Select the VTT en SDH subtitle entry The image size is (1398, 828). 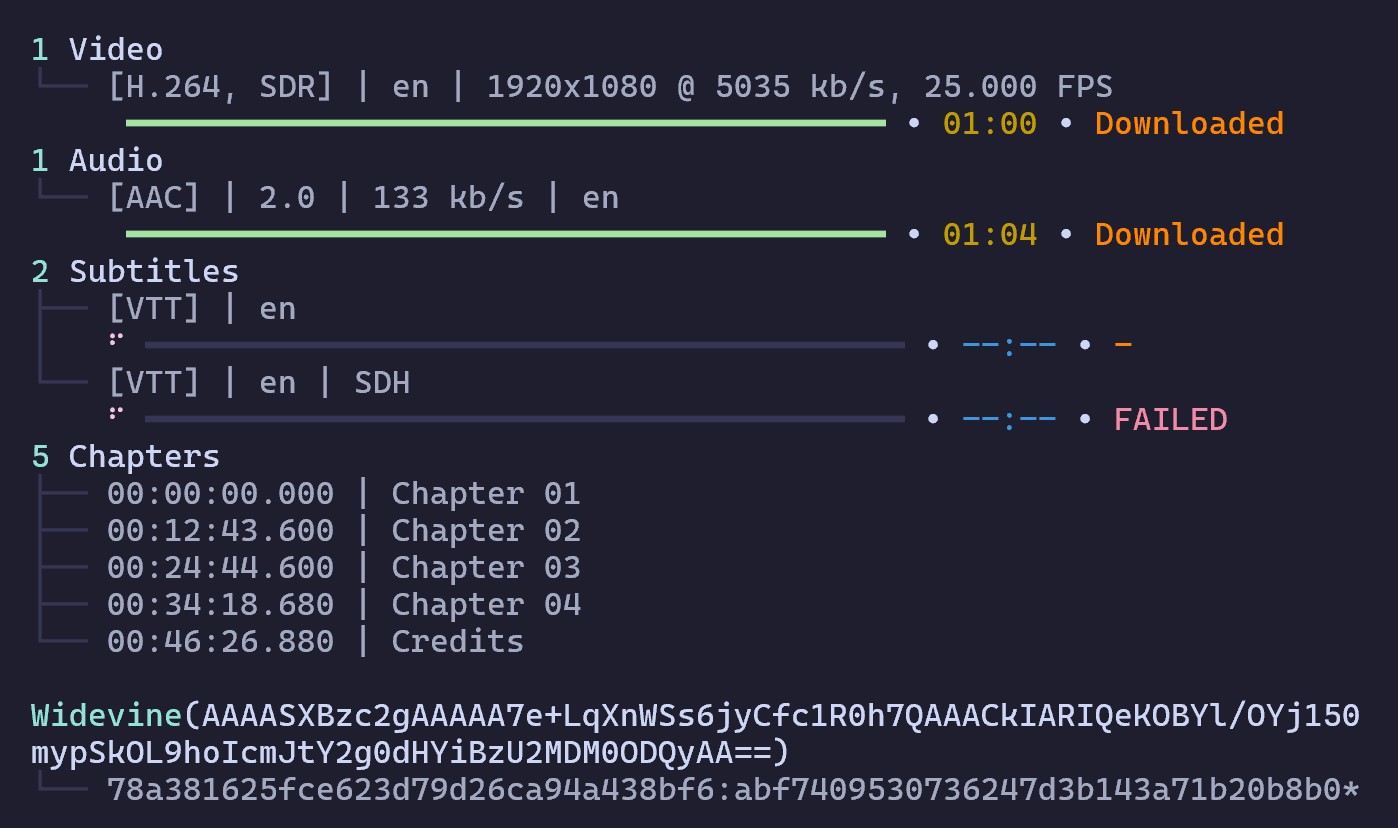pyautogui.click(x=259, y=383)
